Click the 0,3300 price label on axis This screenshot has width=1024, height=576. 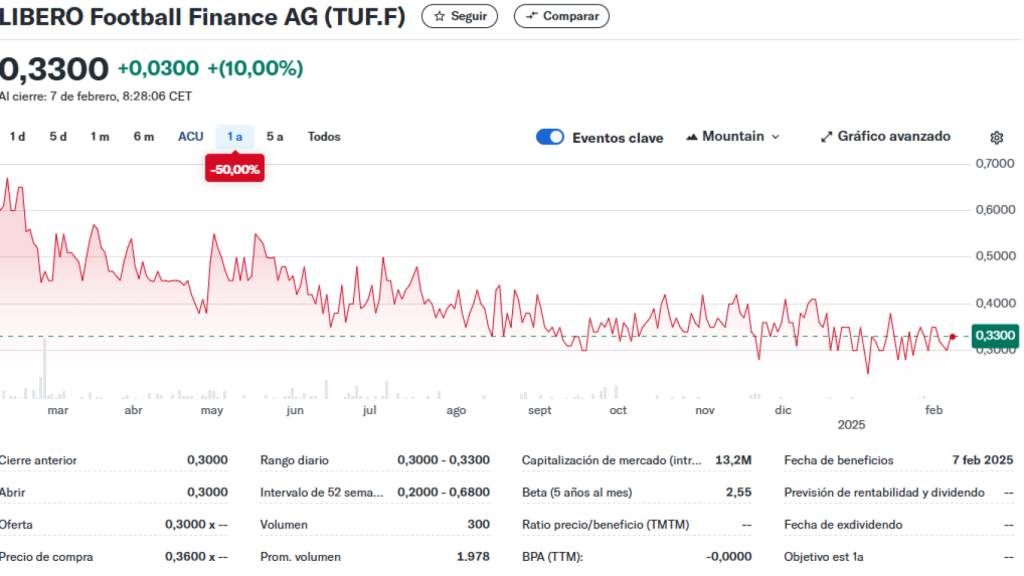coord(994,336)
